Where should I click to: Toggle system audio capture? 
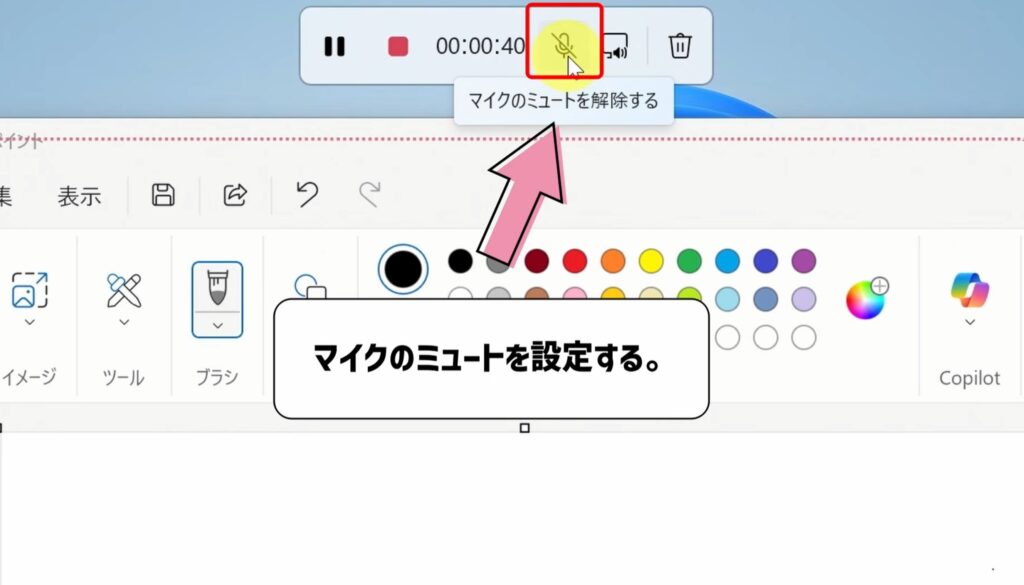(616, 46)
